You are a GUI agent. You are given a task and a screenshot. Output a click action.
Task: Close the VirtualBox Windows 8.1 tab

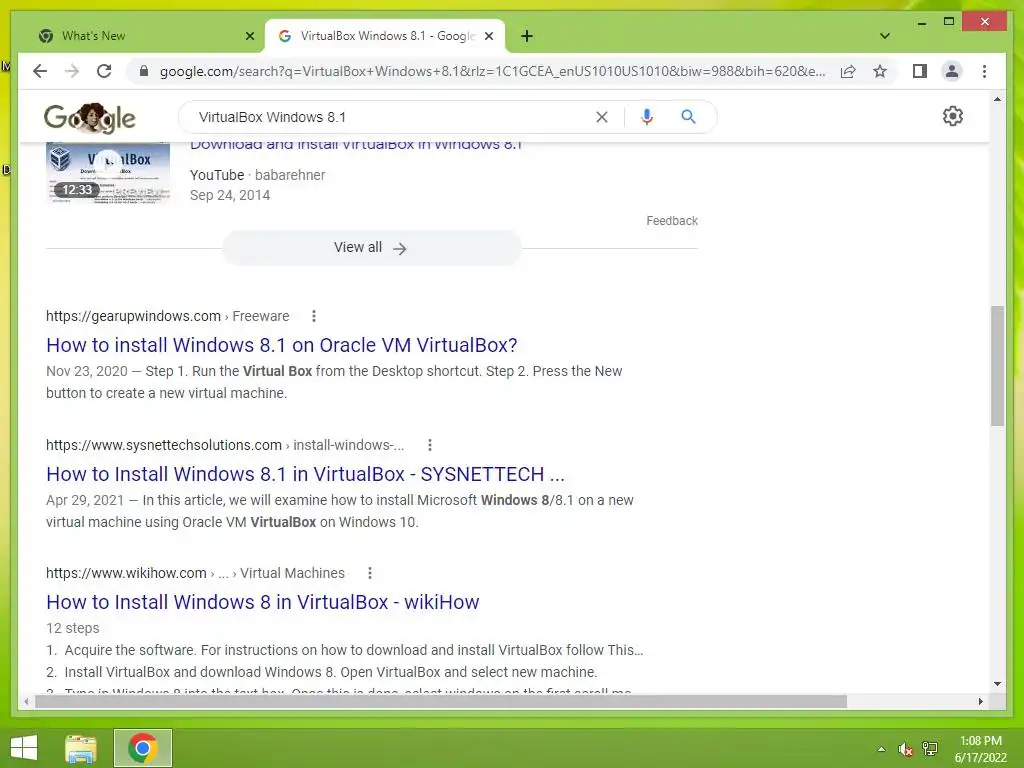click(488, 36)
